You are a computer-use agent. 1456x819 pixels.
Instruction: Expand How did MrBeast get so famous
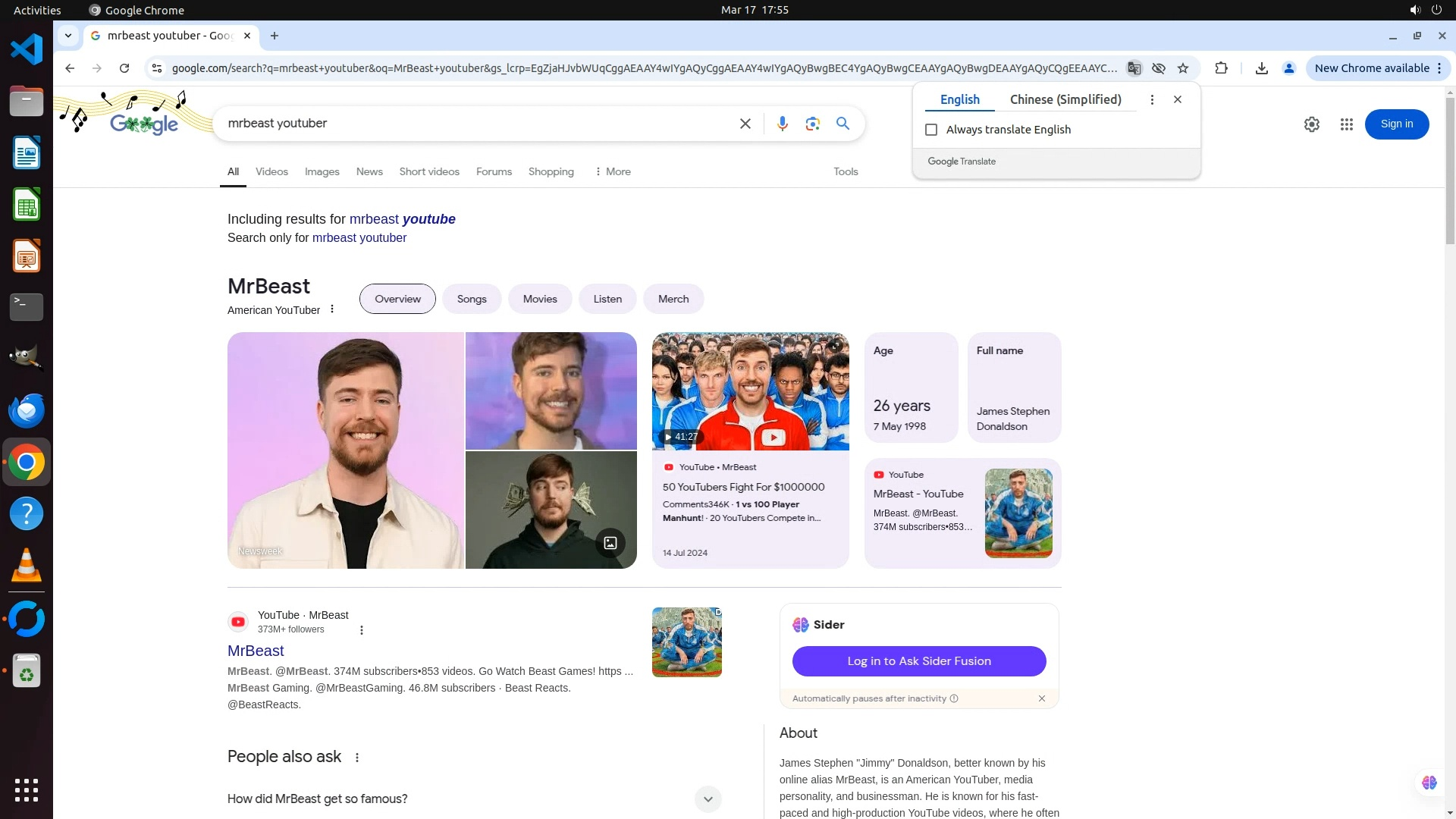pyautogui.click(x=708, y=799)
